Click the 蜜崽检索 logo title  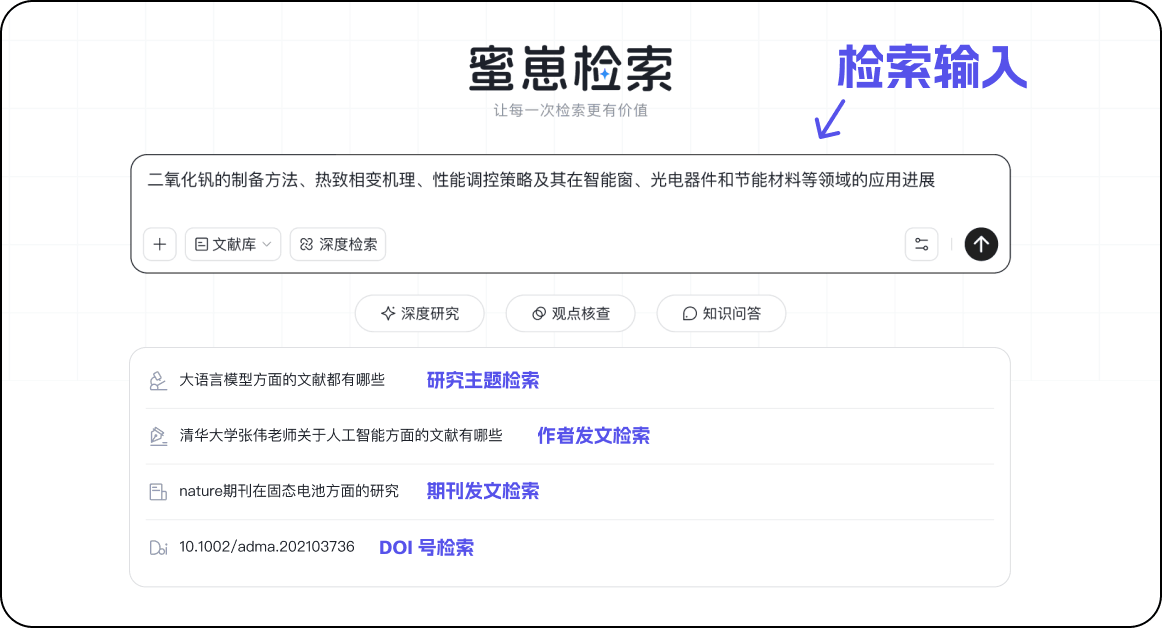(571, 69)
